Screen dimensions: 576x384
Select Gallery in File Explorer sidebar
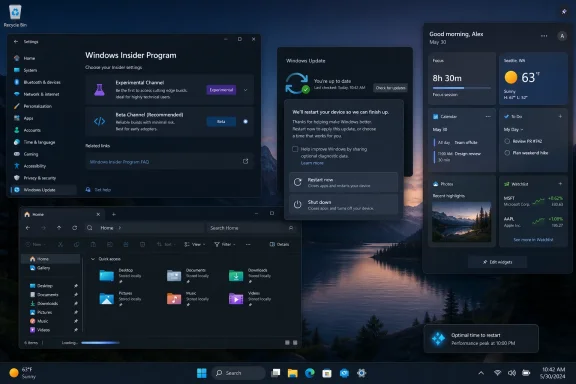coord(51,268)
